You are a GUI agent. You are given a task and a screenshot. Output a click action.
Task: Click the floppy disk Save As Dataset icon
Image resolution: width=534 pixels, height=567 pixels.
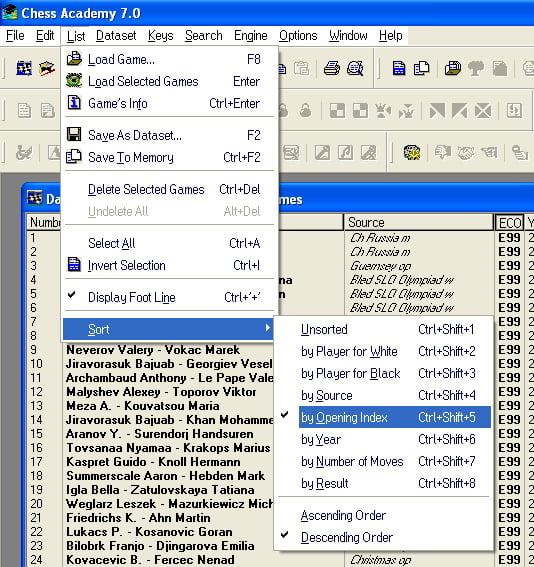[74, 135]
